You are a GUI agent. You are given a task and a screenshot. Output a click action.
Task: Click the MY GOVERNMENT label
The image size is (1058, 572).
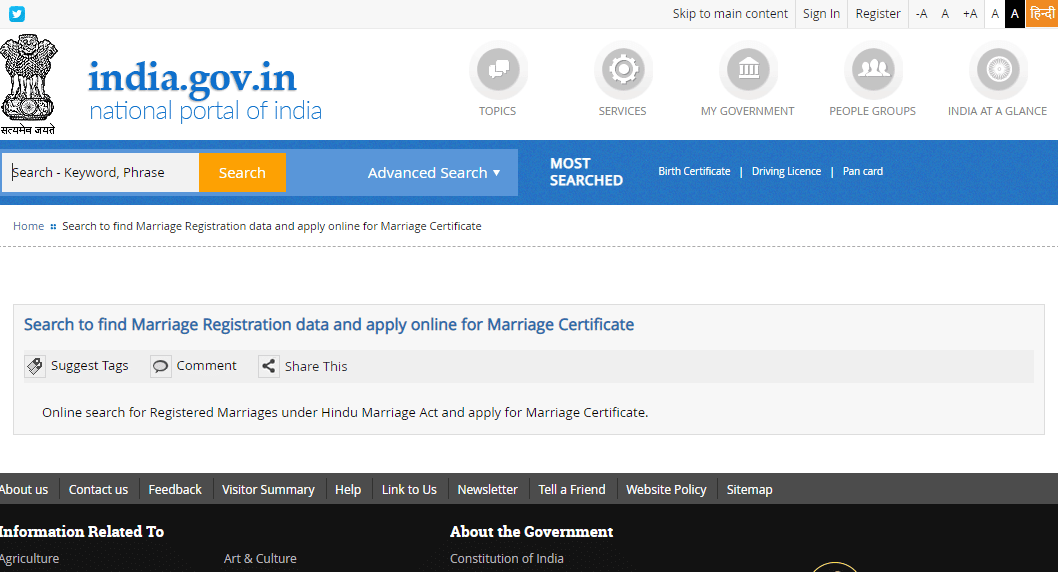coord(748,111)
